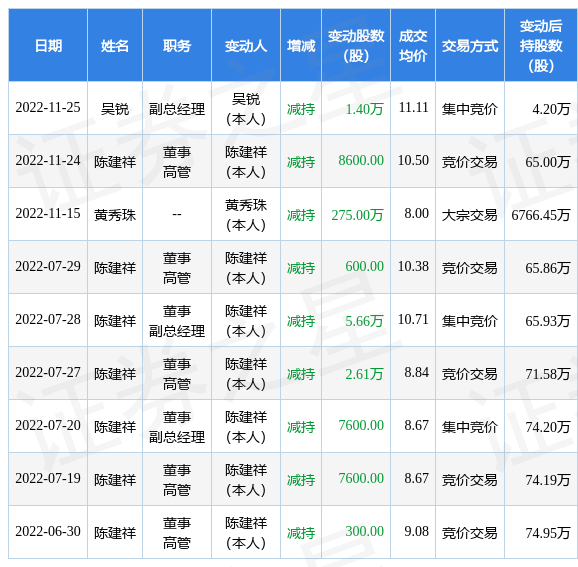This screenshot has height=567, width=578.
Task: Click 黄秀珠 in the name column
Action: pos(115,215)
